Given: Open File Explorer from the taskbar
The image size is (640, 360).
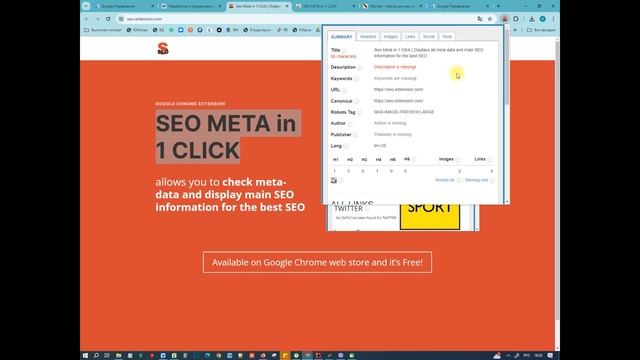Looking at the screenshot, I should (118, 356).
